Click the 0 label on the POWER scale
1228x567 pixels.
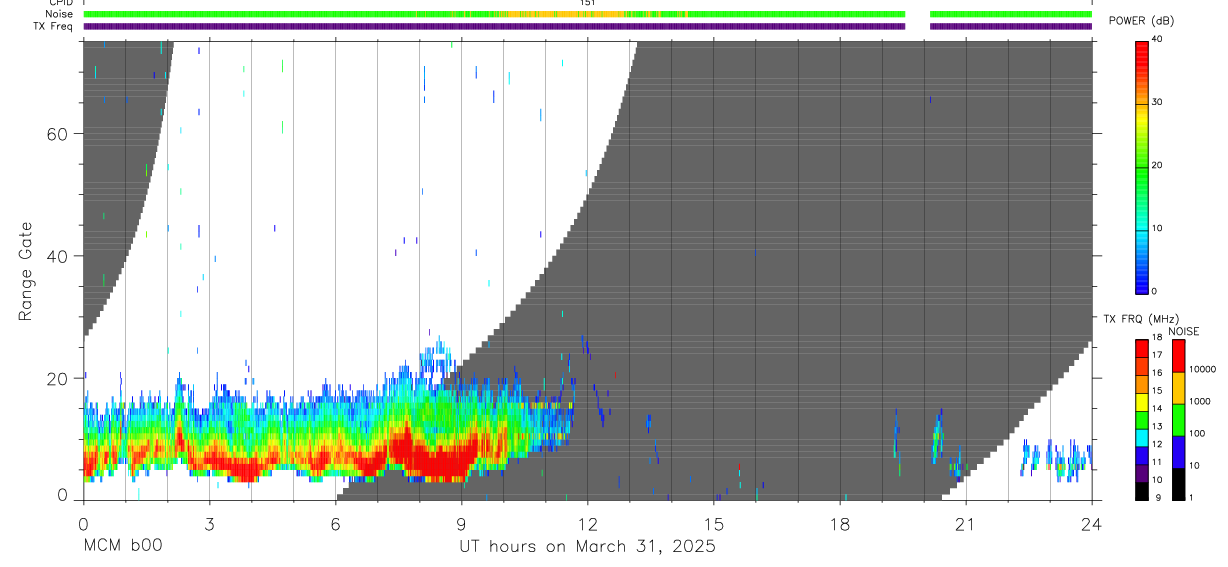(x=1154, y=291)
